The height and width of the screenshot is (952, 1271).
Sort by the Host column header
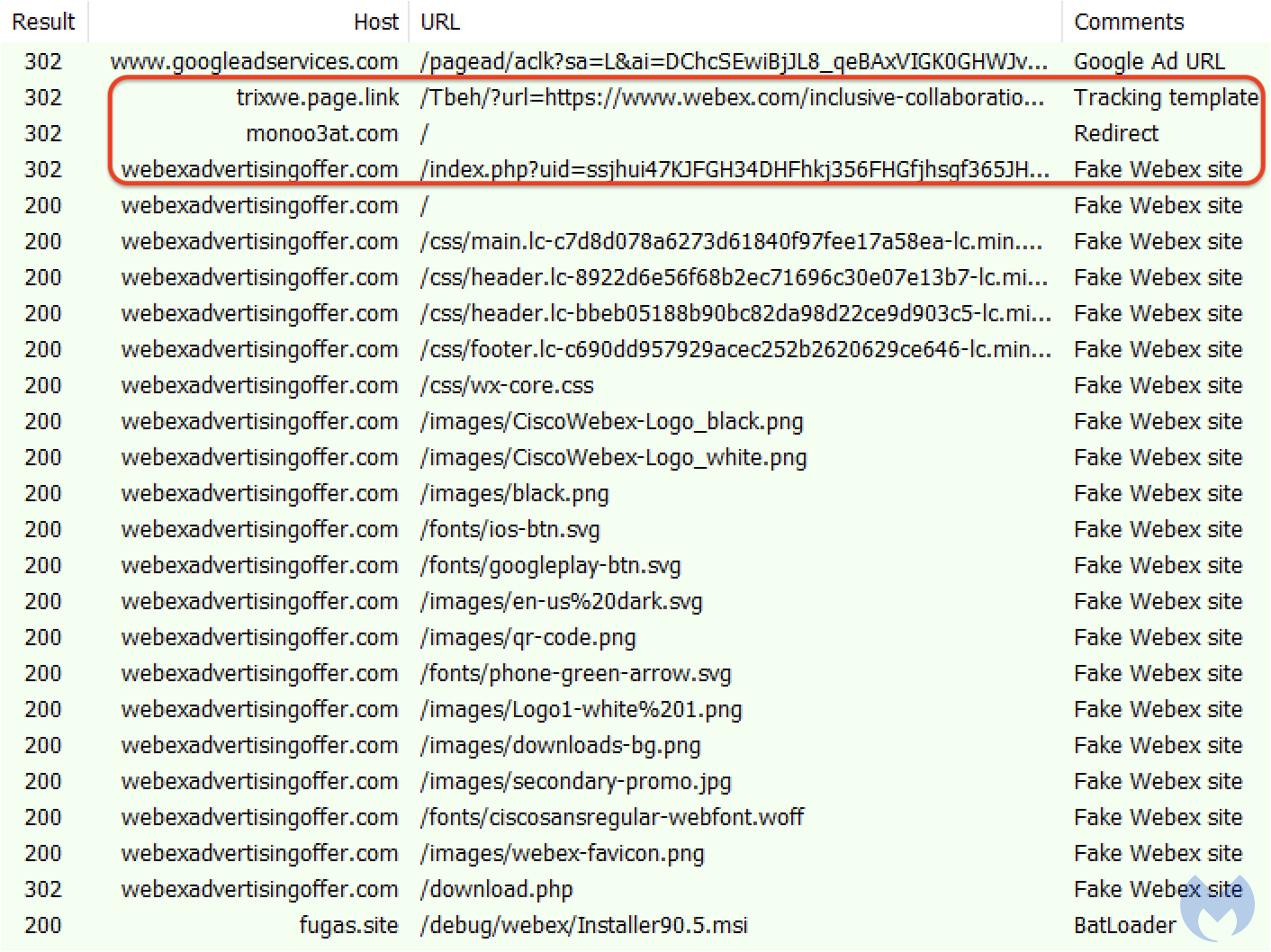click(375, 22)
